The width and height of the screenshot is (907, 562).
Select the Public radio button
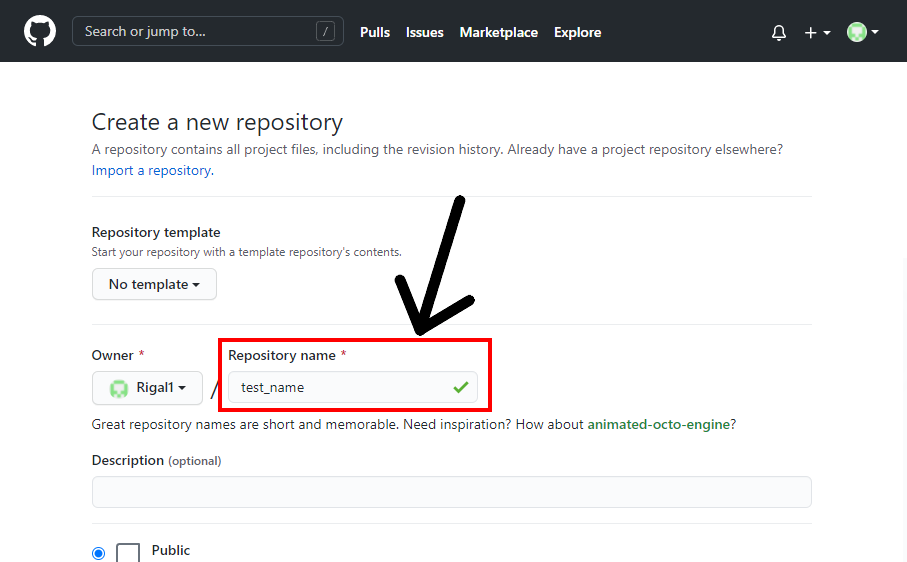[x=98, y=553]
